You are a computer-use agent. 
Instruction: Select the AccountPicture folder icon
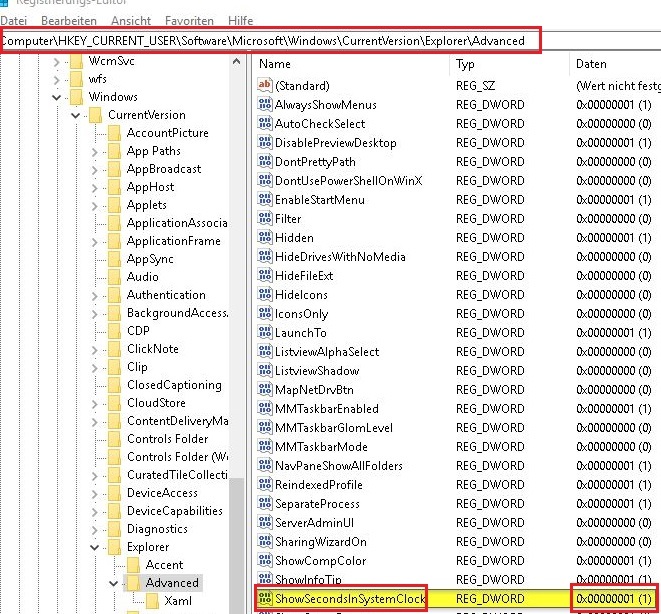[114, 133]
